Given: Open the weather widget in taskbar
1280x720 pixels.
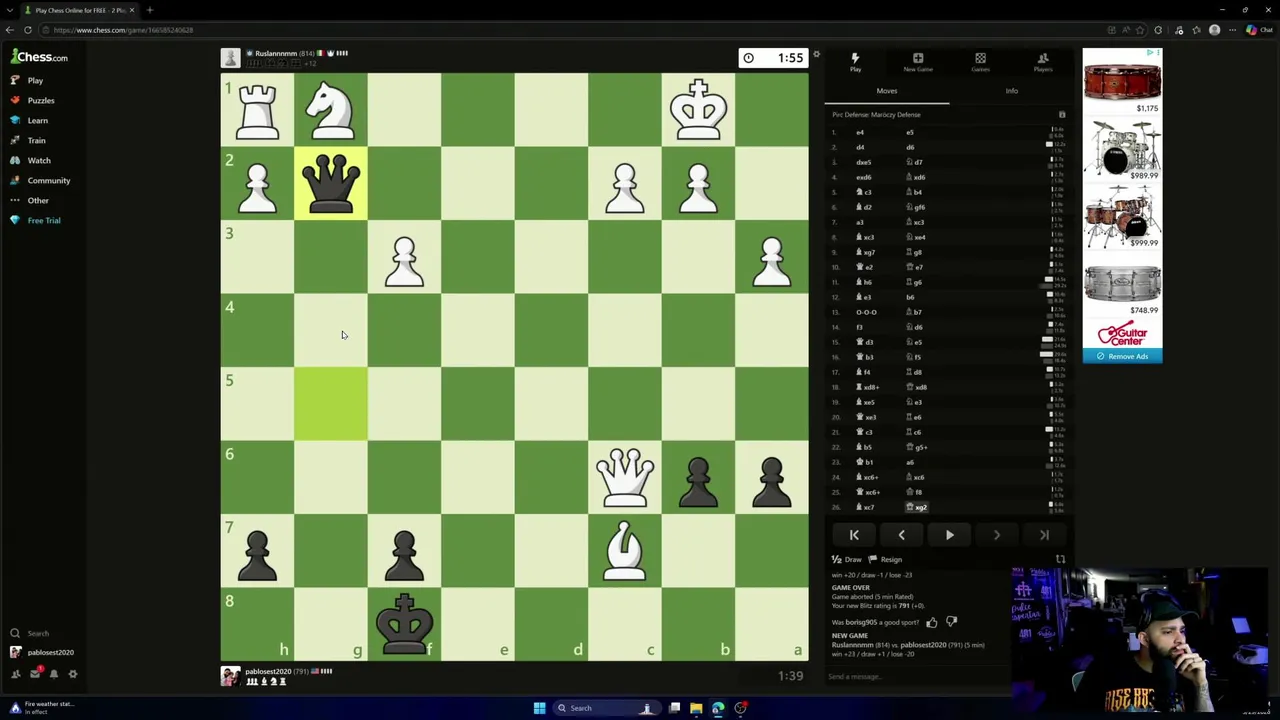Looking at the screenshot, I should point(40,708).
